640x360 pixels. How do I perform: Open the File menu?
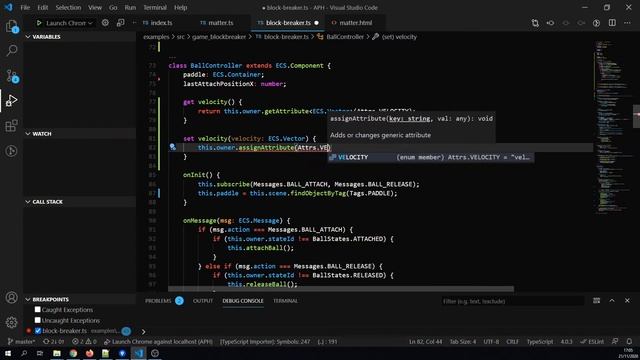coord(25,7)
